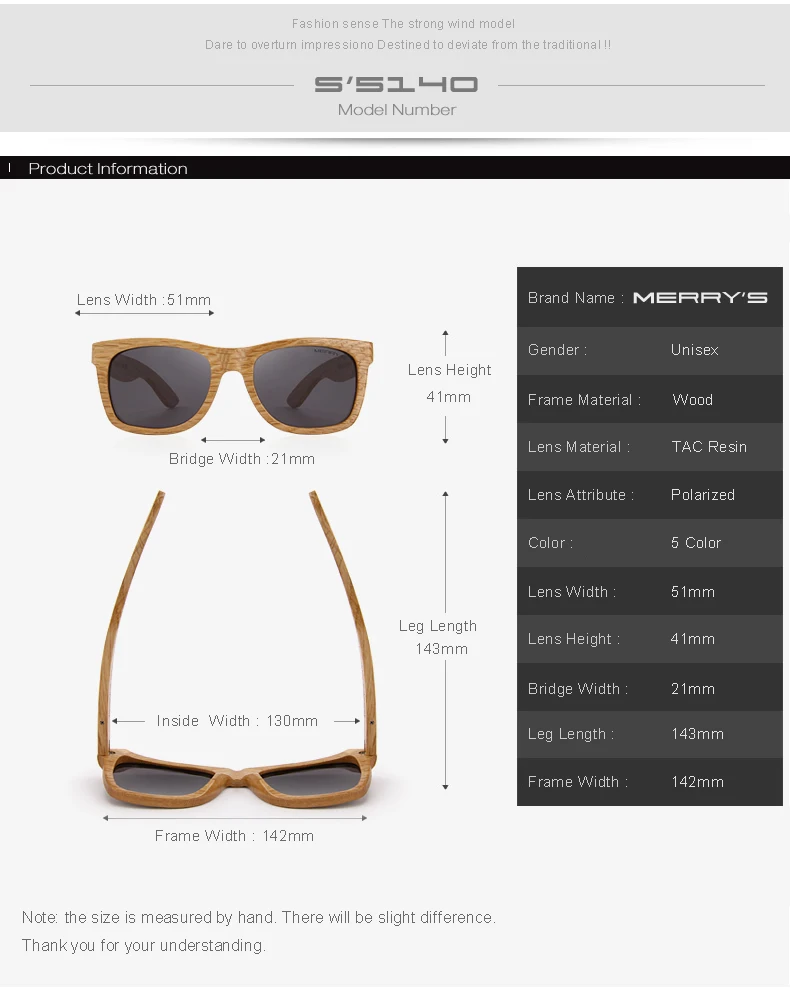Click the 'Brand Name :' table label
This screenshot has width=790, height=992.
576,298
